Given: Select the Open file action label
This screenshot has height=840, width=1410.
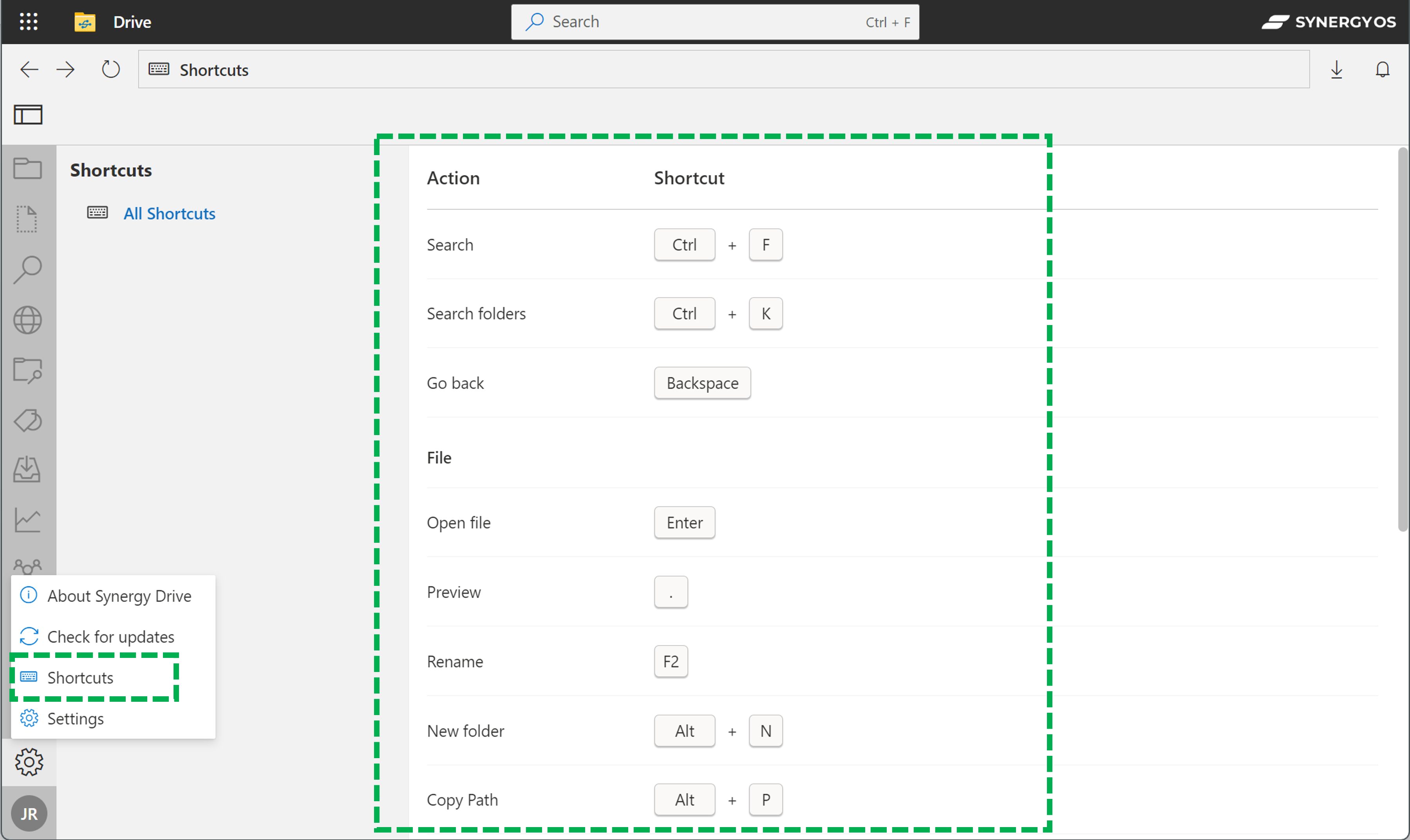Looking at the screenshot, I should click(x=459, y=522).
